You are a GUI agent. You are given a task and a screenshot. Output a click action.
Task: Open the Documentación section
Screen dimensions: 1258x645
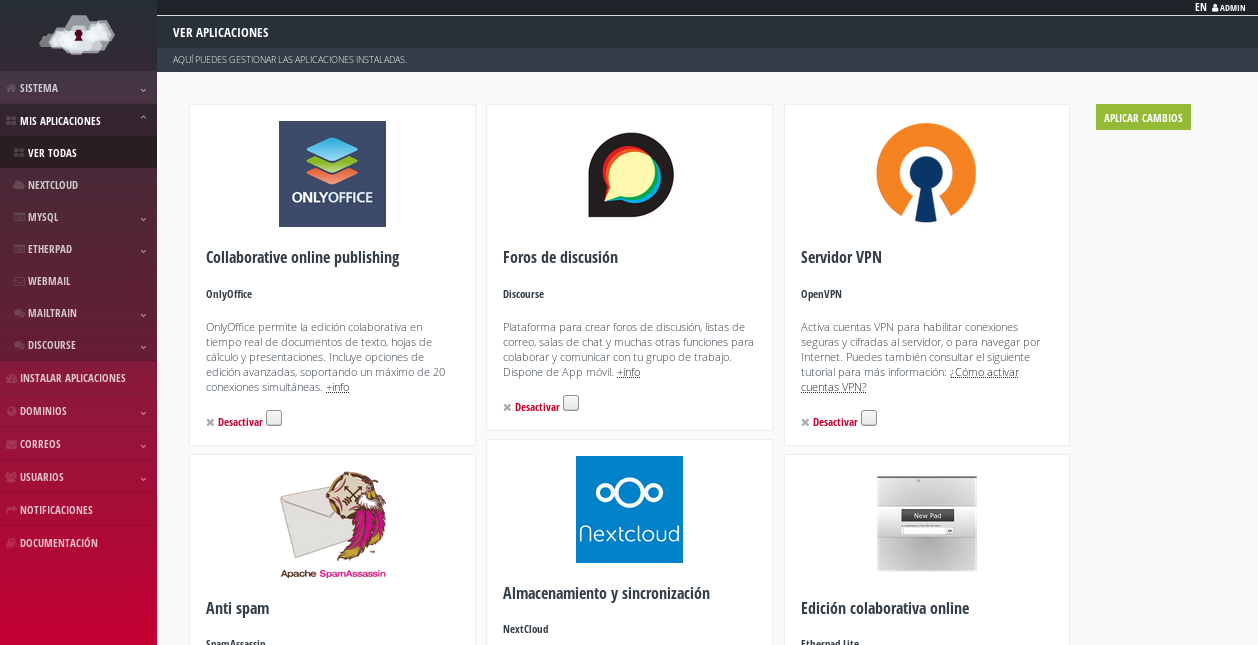tap(78, 543)
